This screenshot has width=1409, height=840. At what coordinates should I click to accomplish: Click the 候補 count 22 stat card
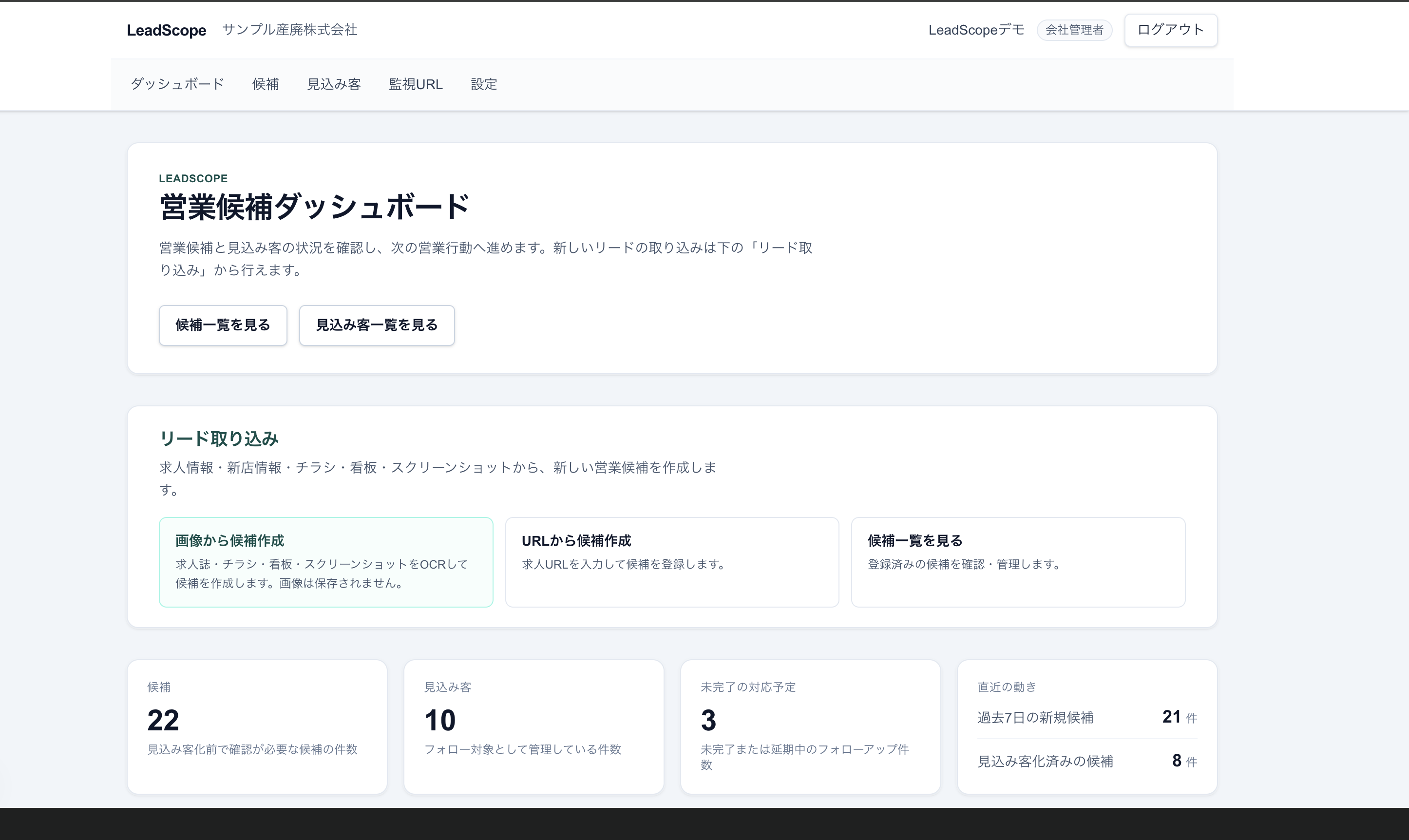click(x=257, y=727)
